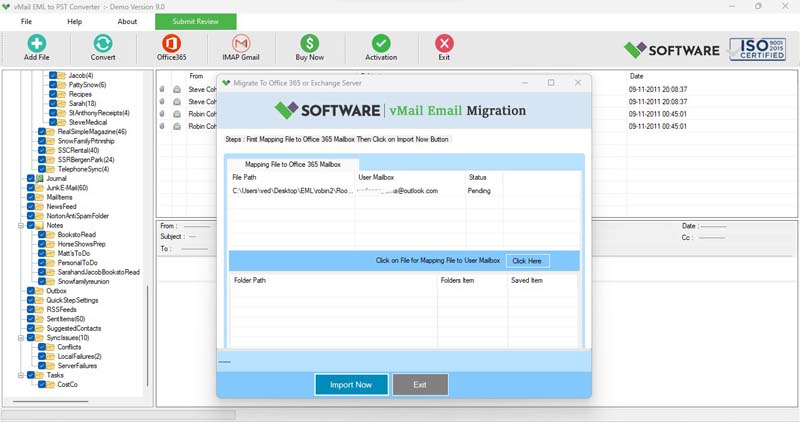
Task: Open the Help menu
Action: 74,21
